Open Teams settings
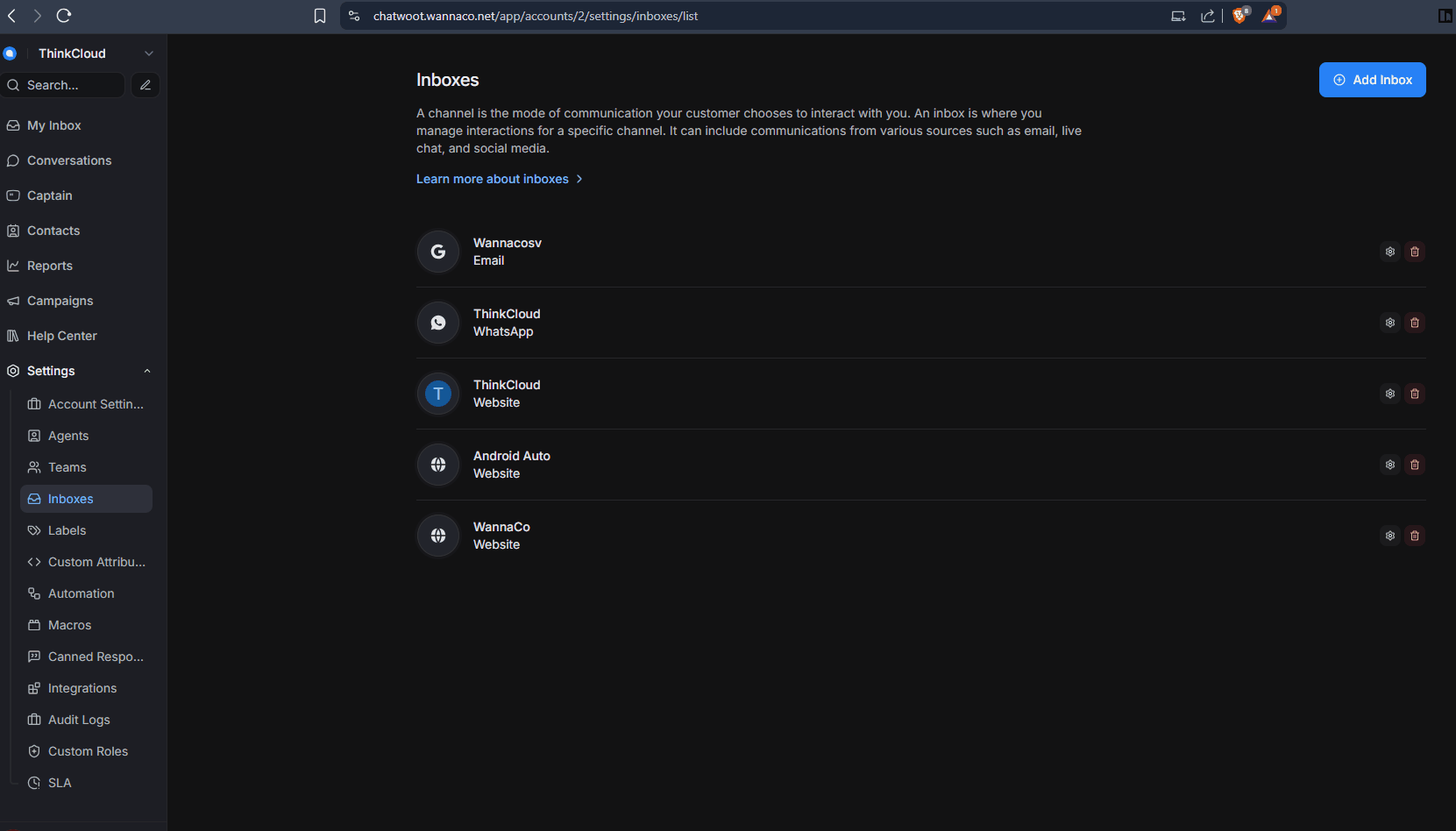1456x831 pixels. [86, 467]
